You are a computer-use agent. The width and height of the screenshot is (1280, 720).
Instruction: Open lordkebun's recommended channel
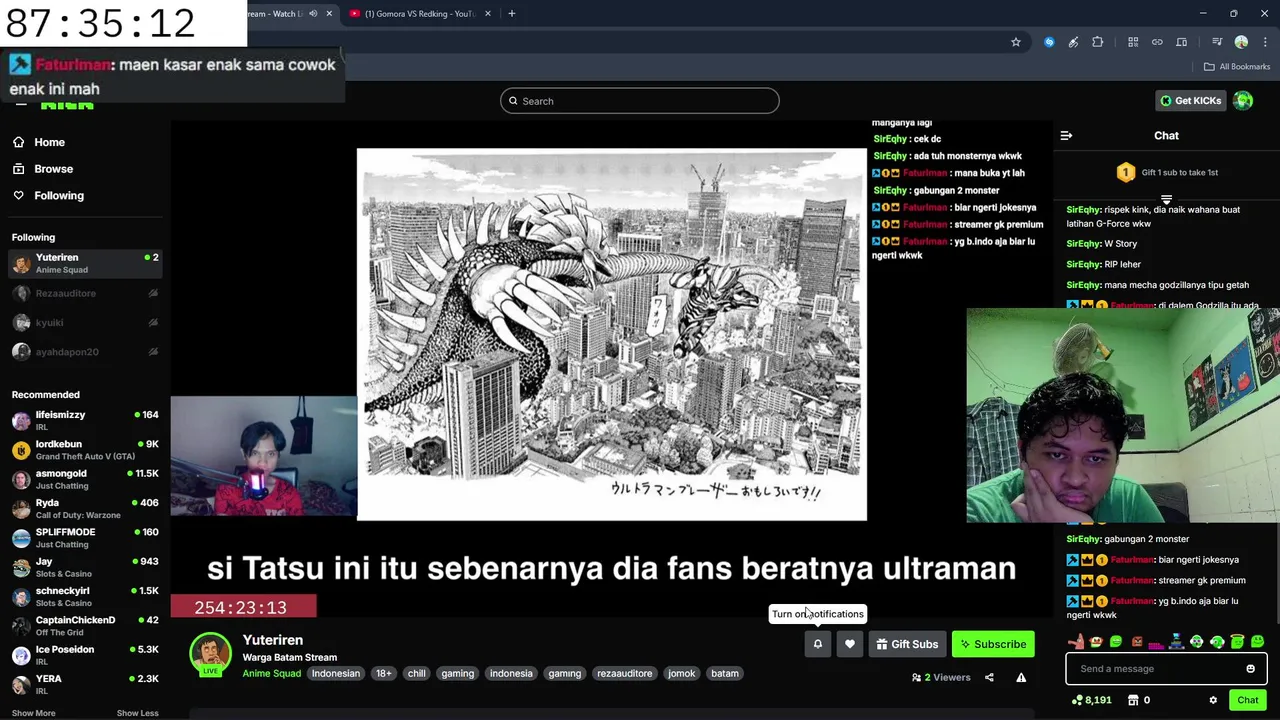point(85,450)
